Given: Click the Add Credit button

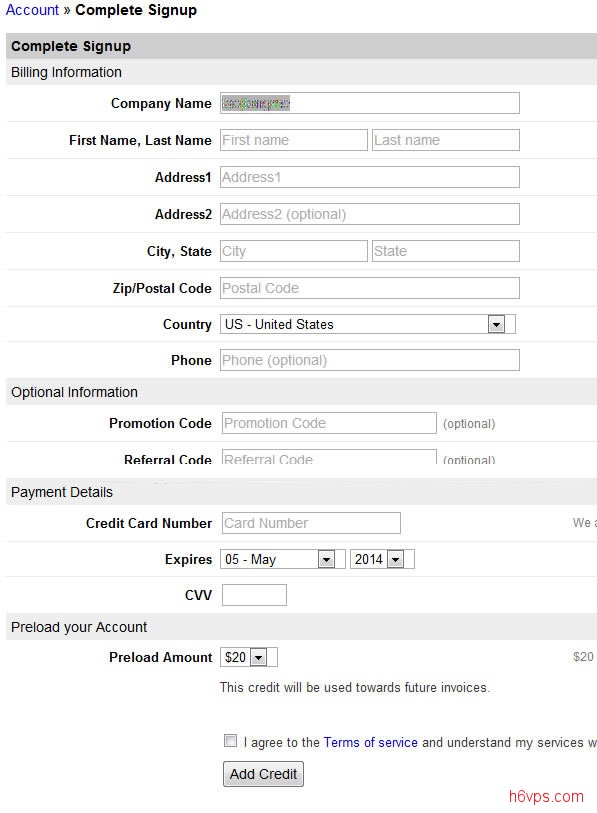Looking at the screenshot, I should [263, 774].
